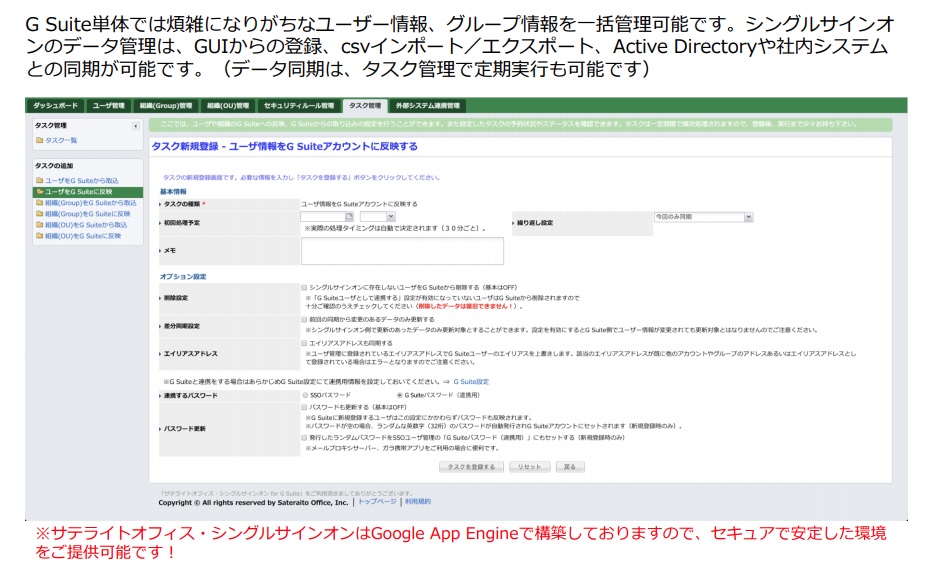The image size is (943, 575).
Task: Open the 組織(Group)管理 tab
Action: tap(165, 106)
